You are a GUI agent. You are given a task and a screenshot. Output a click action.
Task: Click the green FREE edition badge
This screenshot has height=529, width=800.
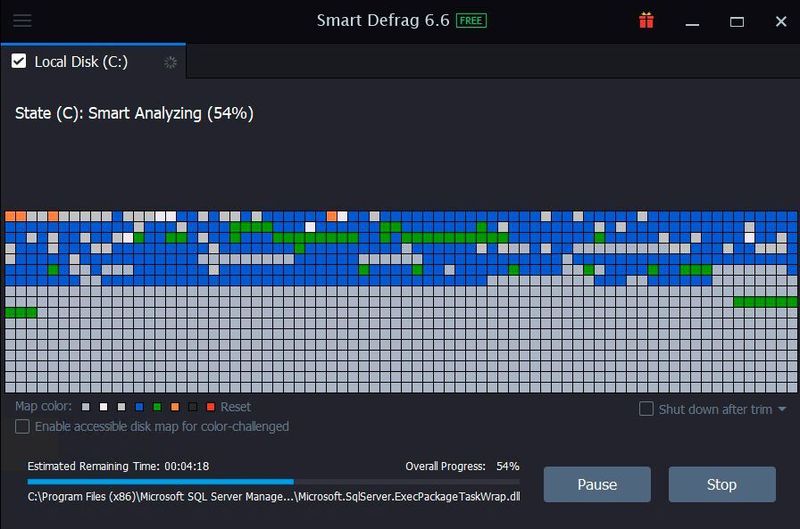tap(471, 21)
